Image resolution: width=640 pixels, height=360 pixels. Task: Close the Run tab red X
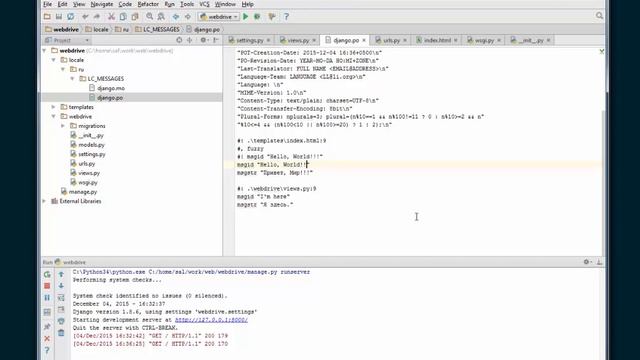pos(47,338)
